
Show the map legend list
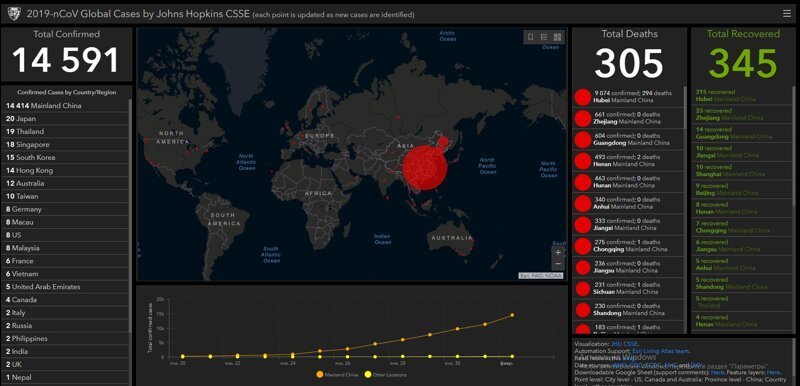pos(544,37)
